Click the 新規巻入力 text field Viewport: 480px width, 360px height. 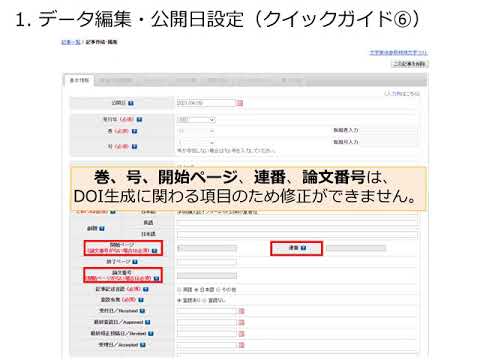click(388, 130)
